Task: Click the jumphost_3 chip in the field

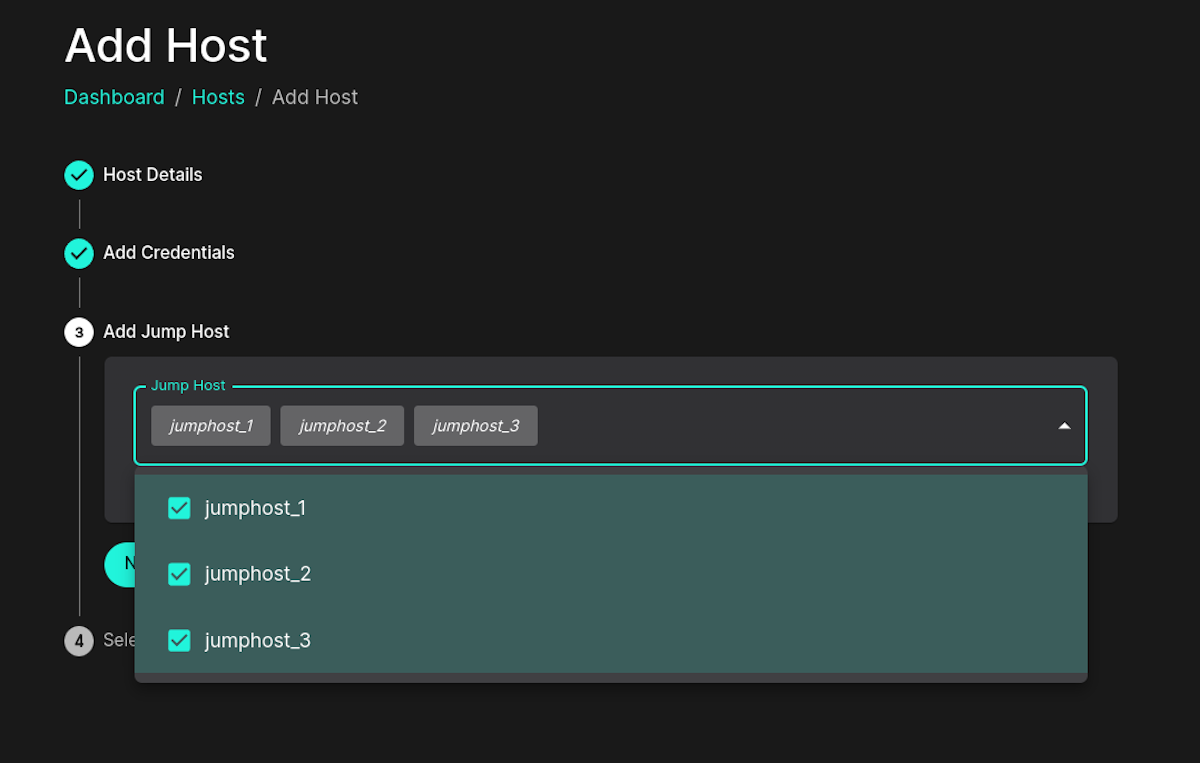Action: click(475, 425)
